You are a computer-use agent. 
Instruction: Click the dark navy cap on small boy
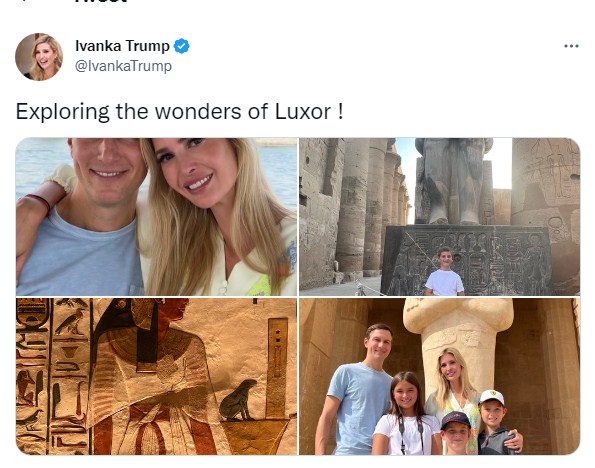[456, 420]
